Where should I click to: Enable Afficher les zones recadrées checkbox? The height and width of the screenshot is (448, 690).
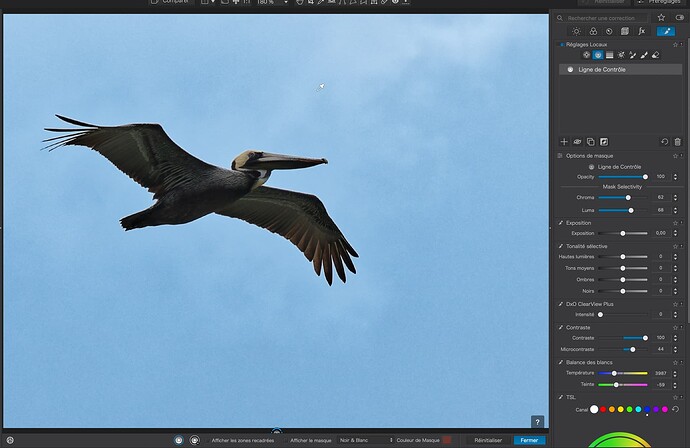point(208,440)
